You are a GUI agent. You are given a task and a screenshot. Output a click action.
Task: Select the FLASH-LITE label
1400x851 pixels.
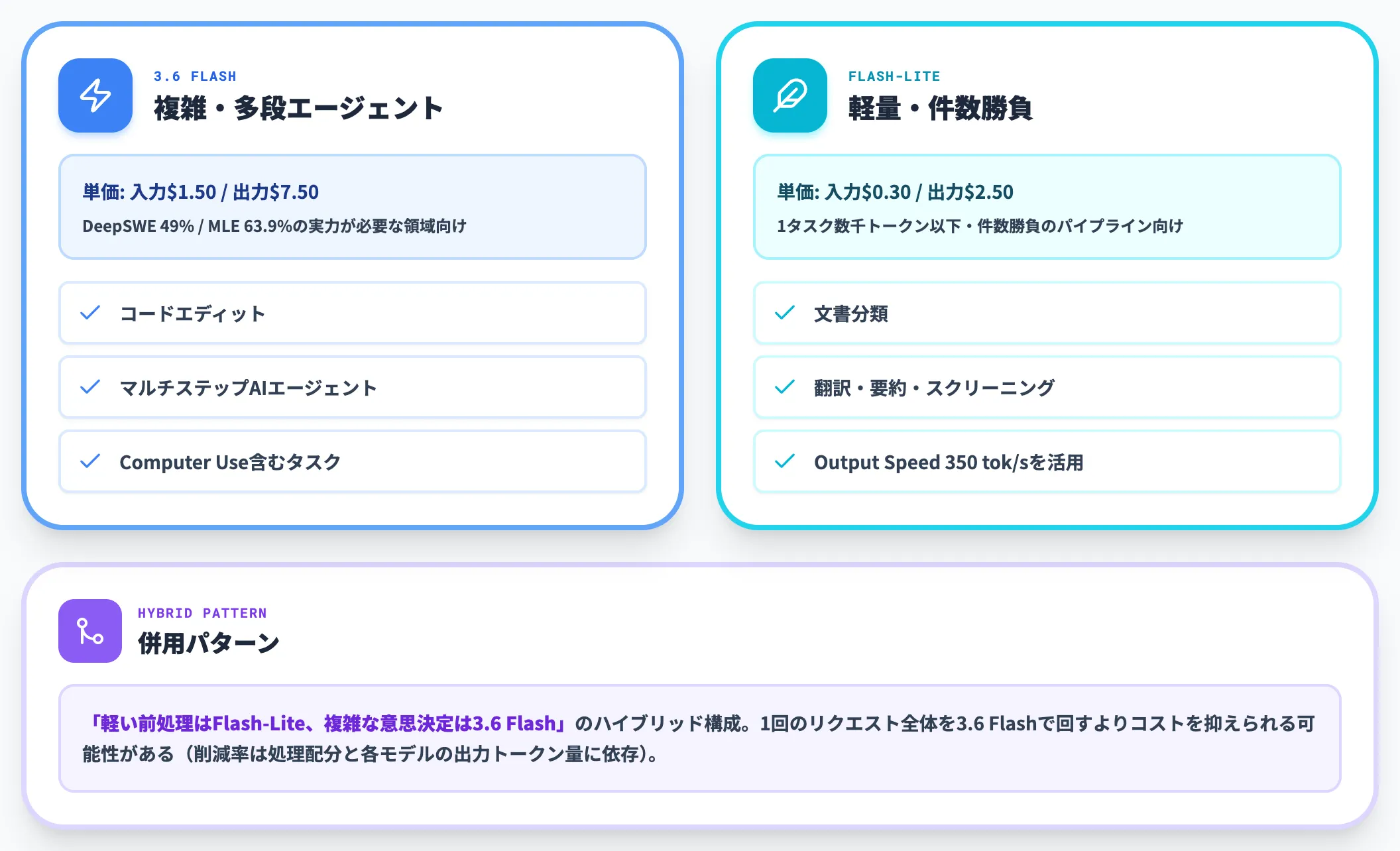pos(894,76)
